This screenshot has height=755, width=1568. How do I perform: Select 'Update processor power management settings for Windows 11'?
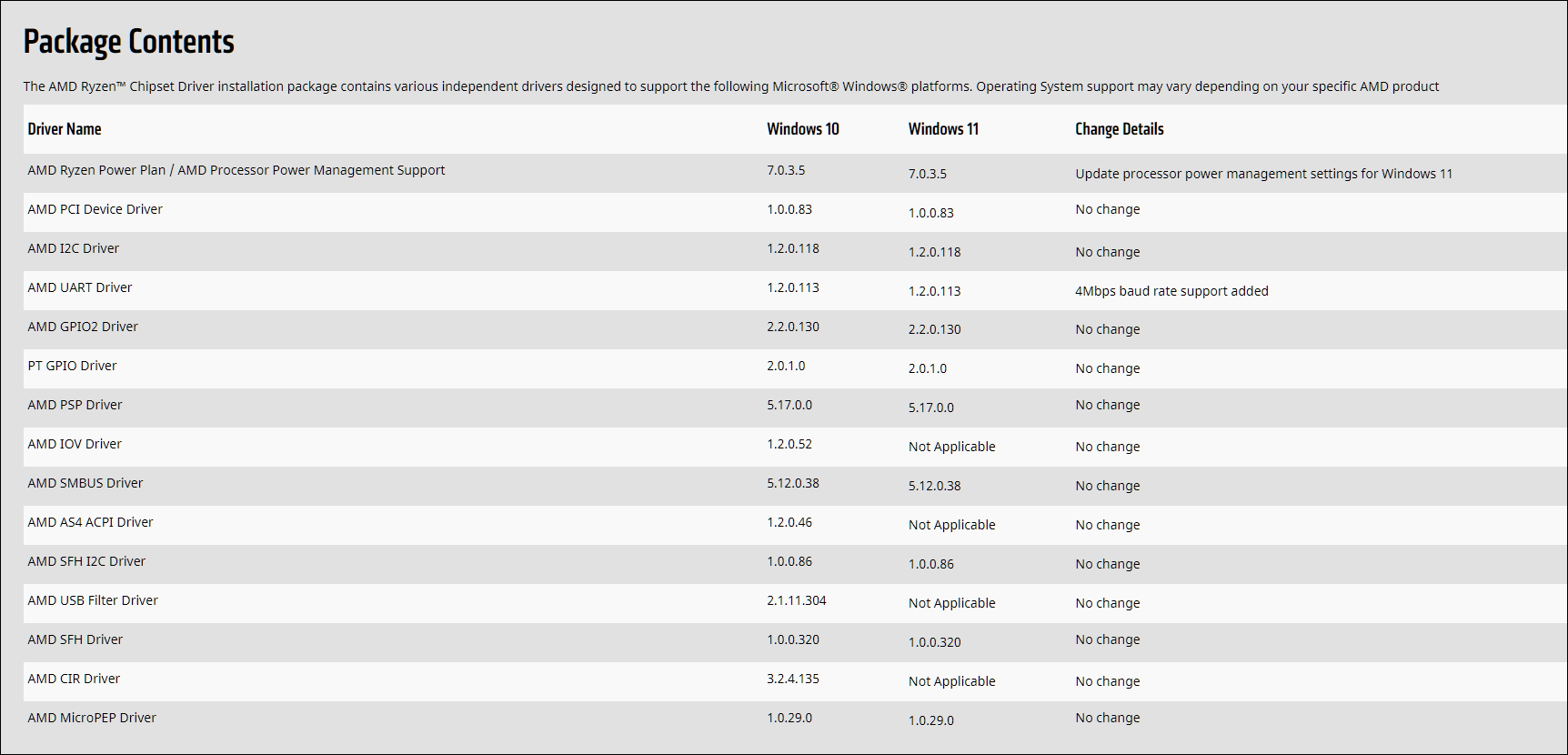pos(1264,174)
